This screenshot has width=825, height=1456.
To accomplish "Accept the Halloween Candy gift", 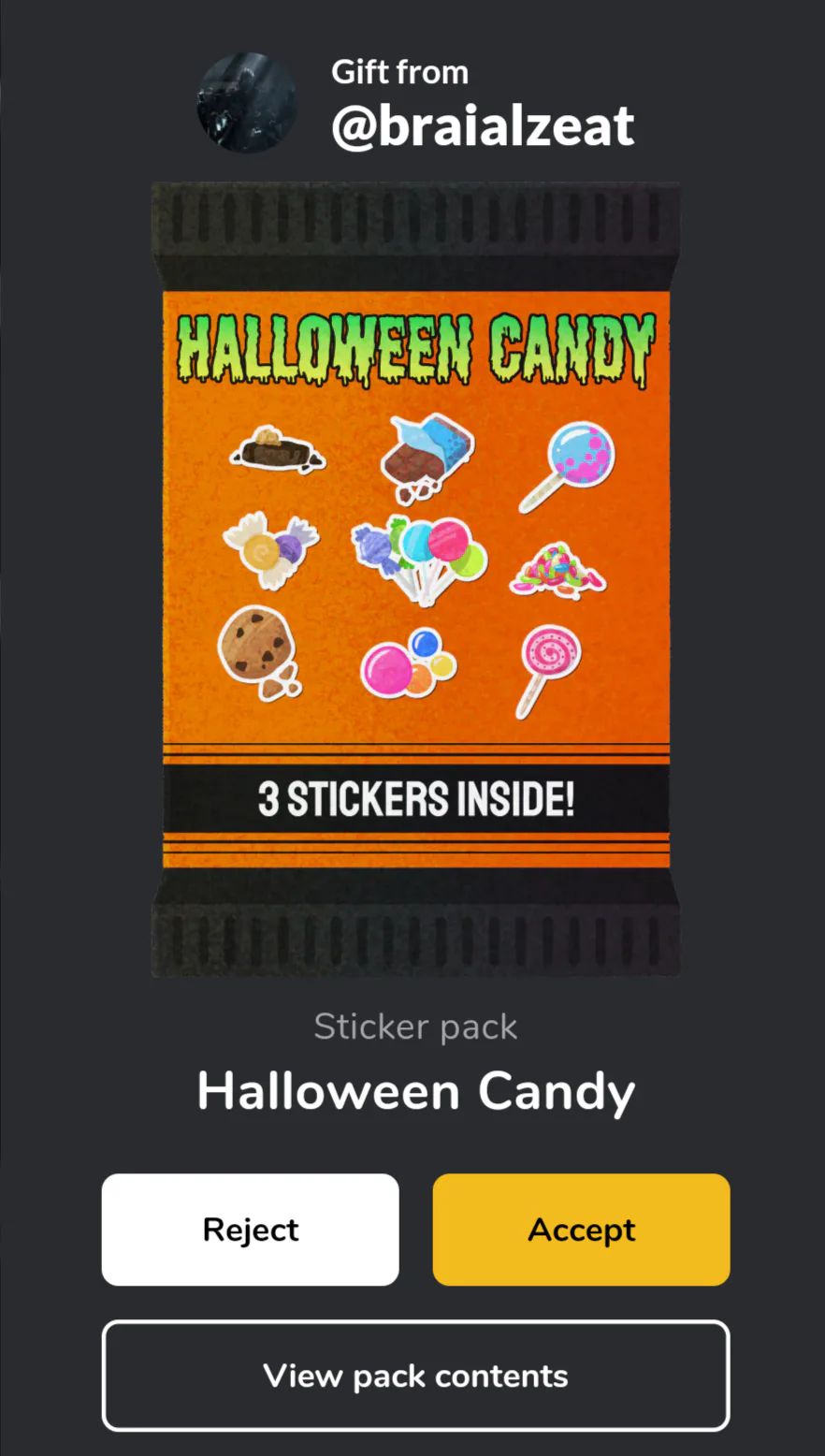I will pyautogui.click(x=581, y=1230).
